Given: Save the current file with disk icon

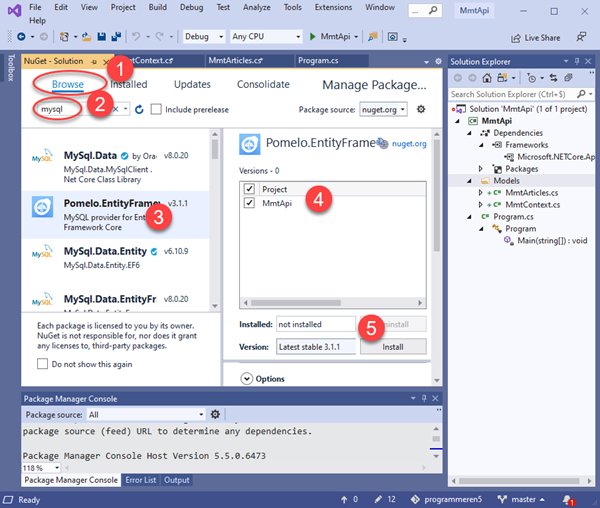Looking at the screenshot, I should pos(101,37).
